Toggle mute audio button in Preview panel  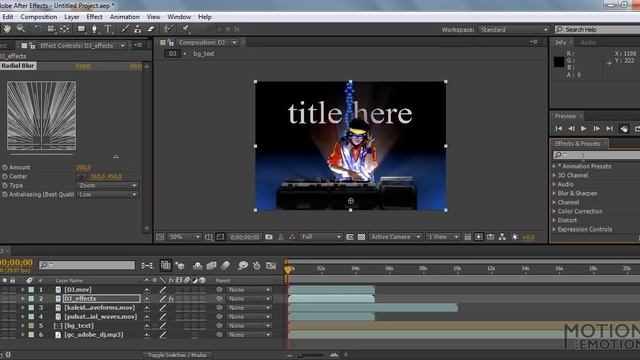(x=624, y=129)
